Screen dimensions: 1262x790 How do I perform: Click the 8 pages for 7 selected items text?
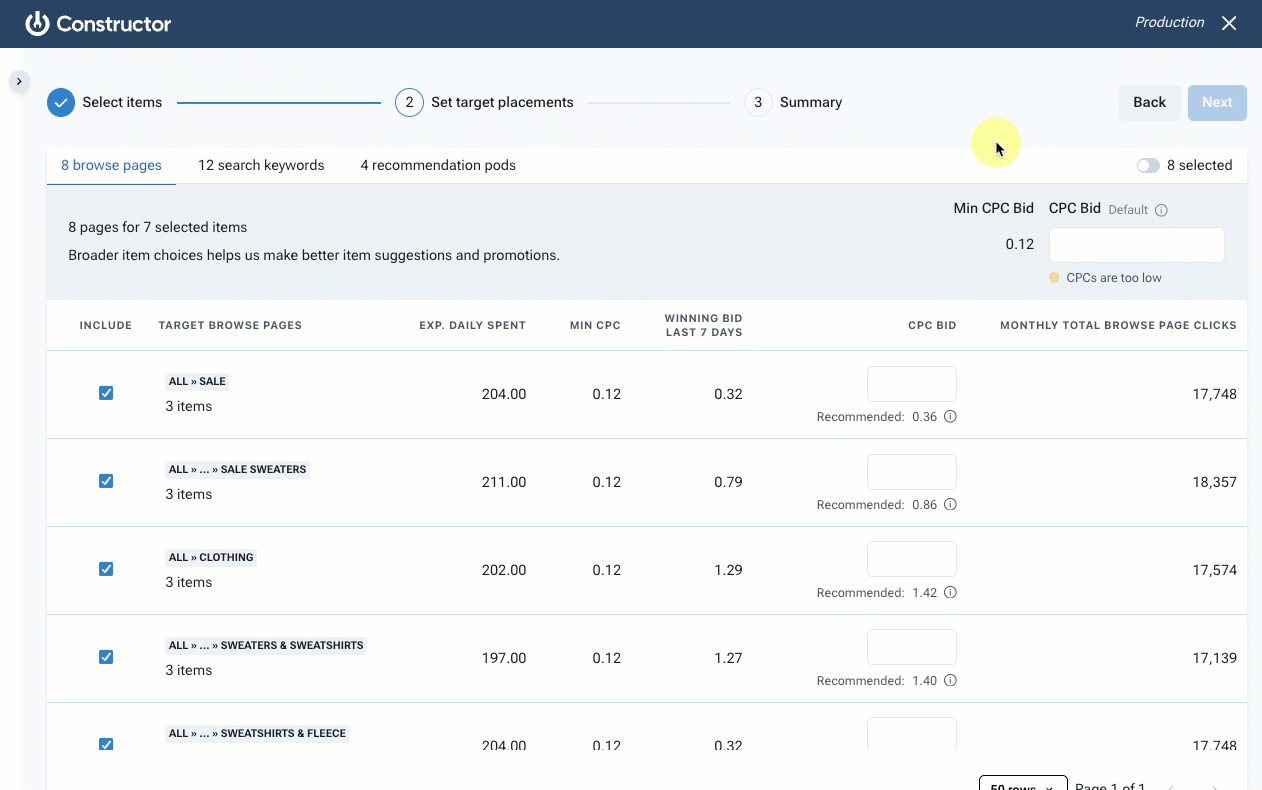click(158, 227)
